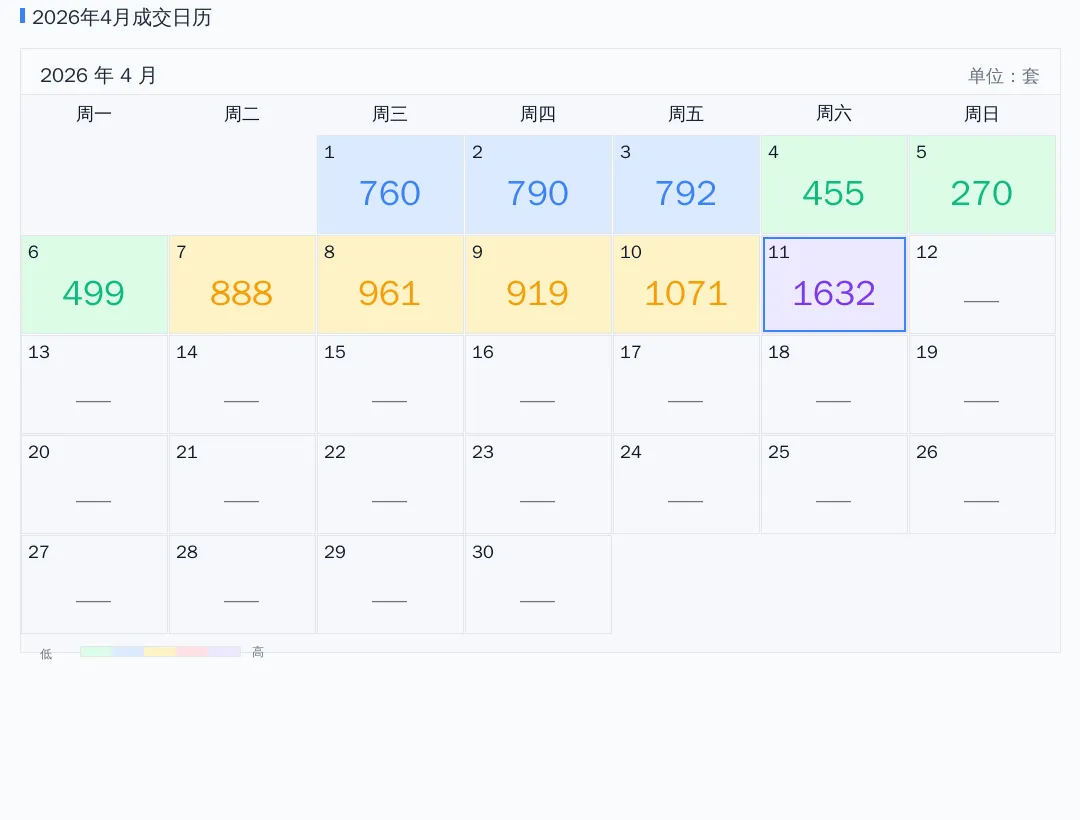Select the April 16 date cell
Viewport: 1080px width, 820px height.
tap(538, 384)
